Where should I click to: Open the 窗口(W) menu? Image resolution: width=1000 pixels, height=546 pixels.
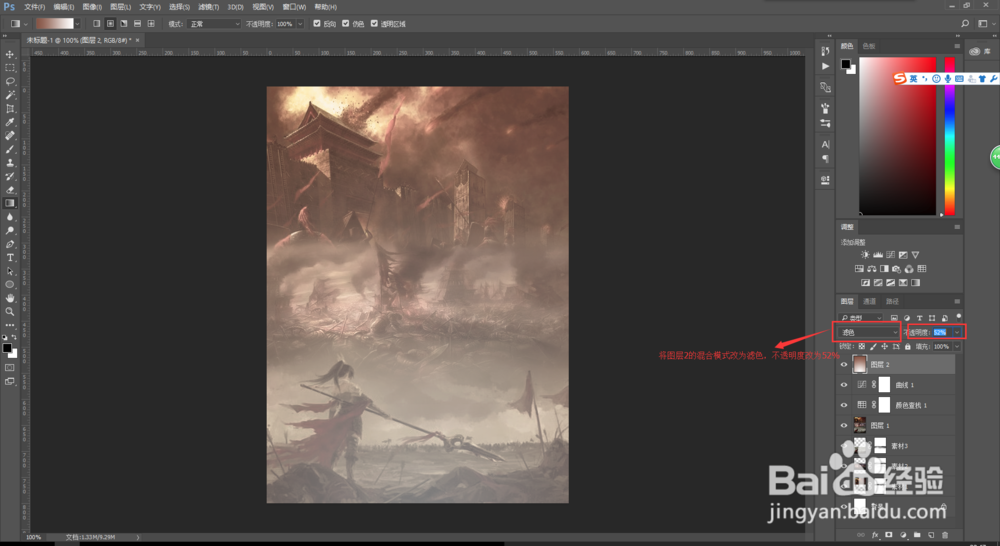point(294,7)
